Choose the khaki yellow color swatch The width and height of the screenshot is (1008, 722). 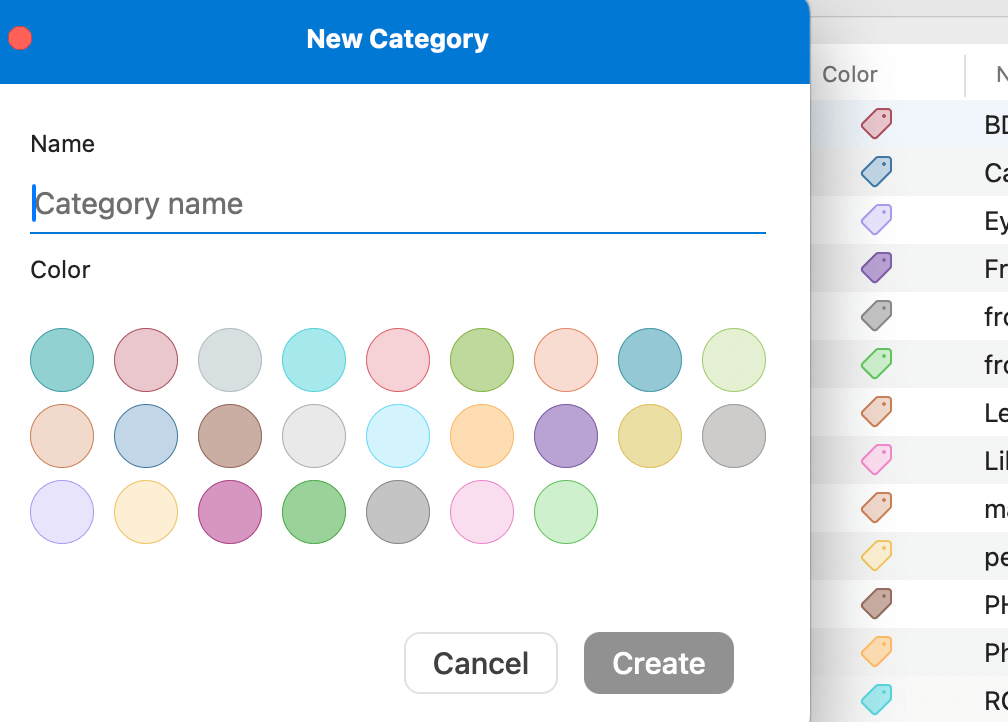point(650,436)
